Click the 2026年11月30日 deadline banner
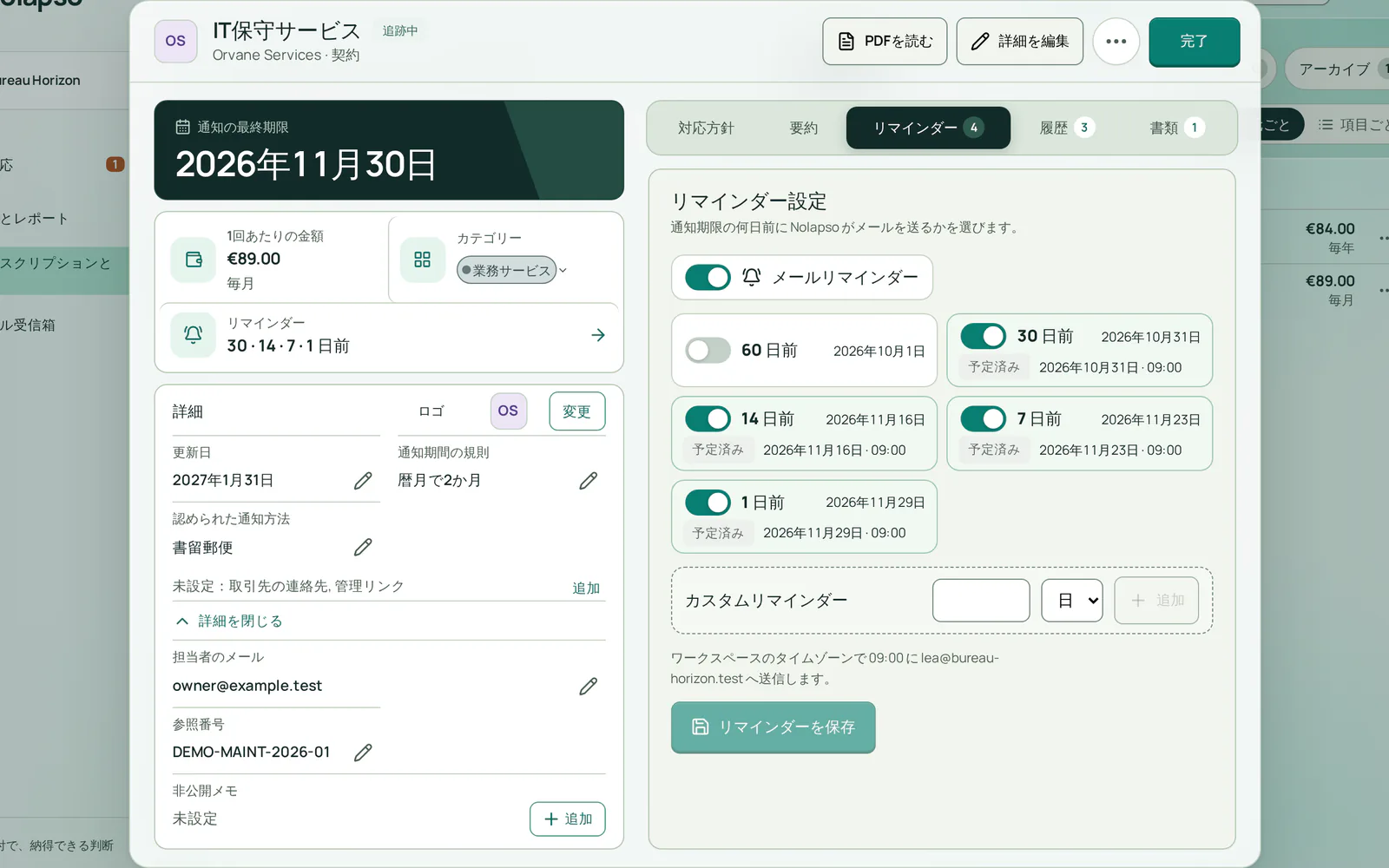Viewport: 1389px width, 868px height. point(389,150)
